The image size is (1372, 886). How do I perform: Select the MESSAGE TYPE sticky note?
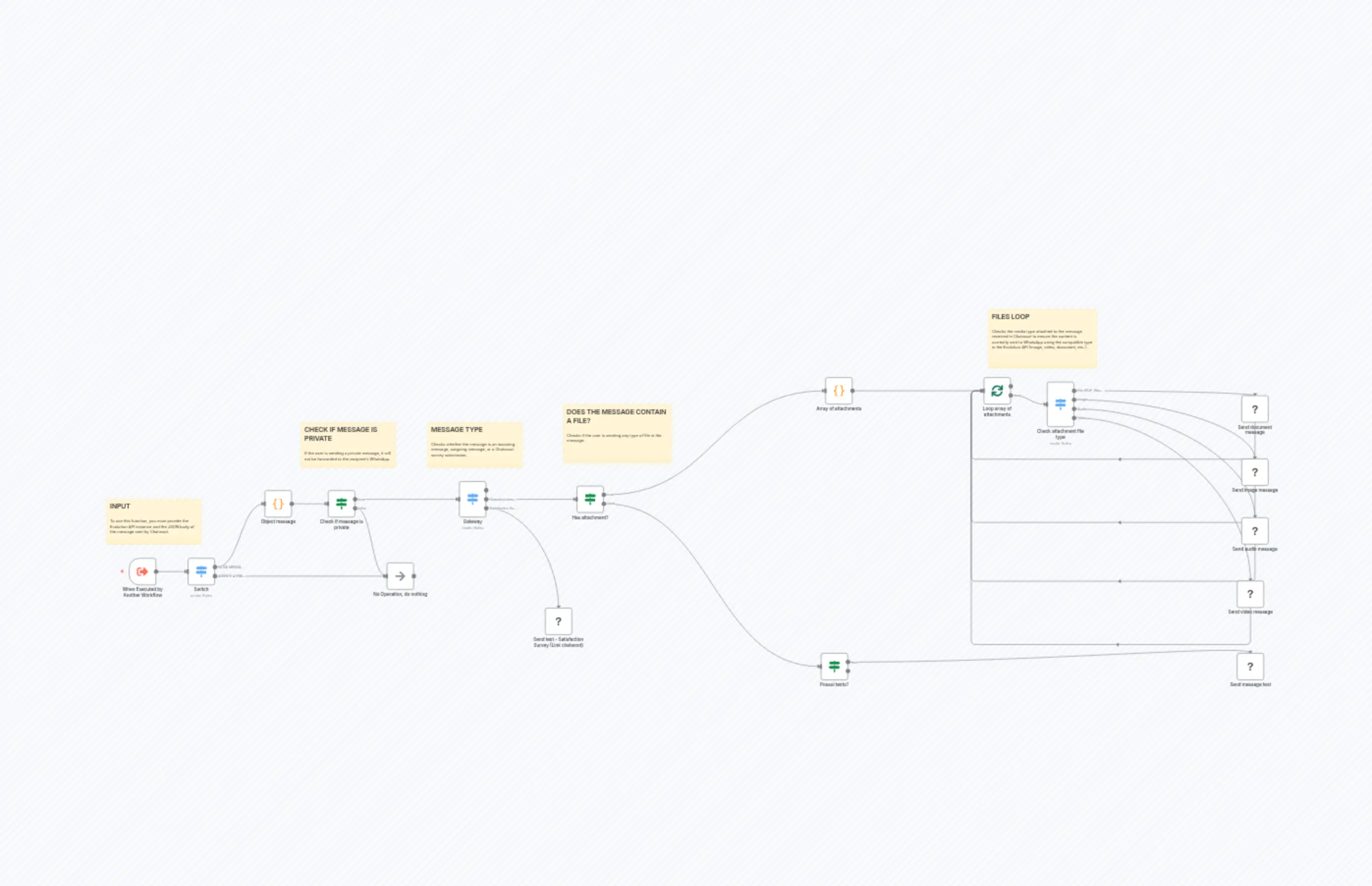[475, 446]
